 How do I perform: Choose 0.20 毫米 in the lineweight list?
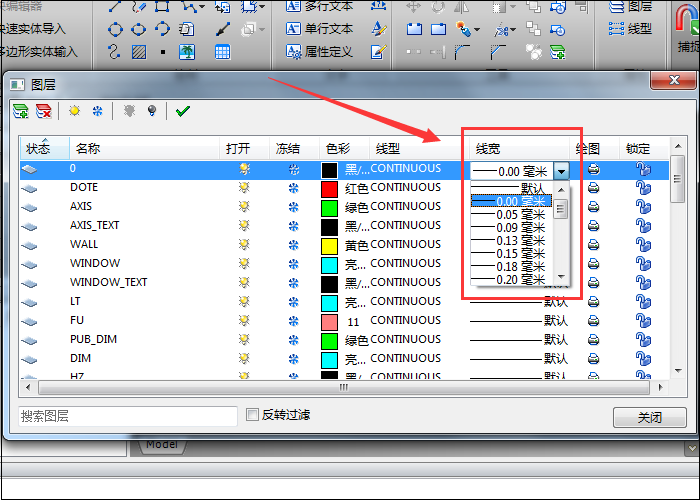512,279
